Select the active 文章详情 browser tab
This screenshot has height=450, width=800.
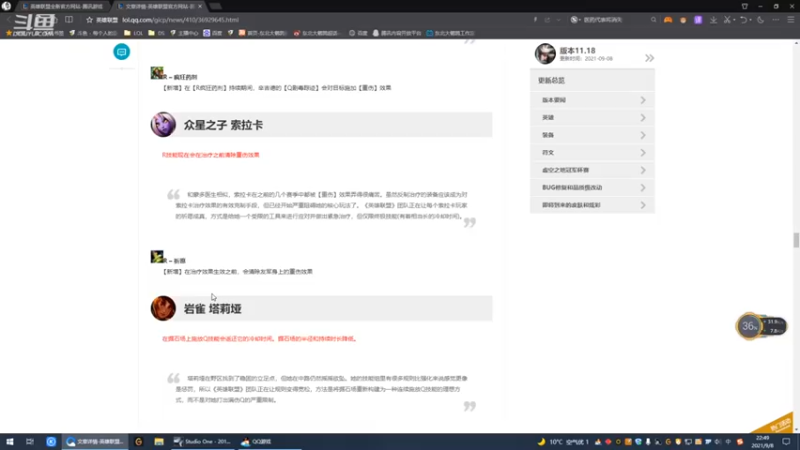[158, 6]
